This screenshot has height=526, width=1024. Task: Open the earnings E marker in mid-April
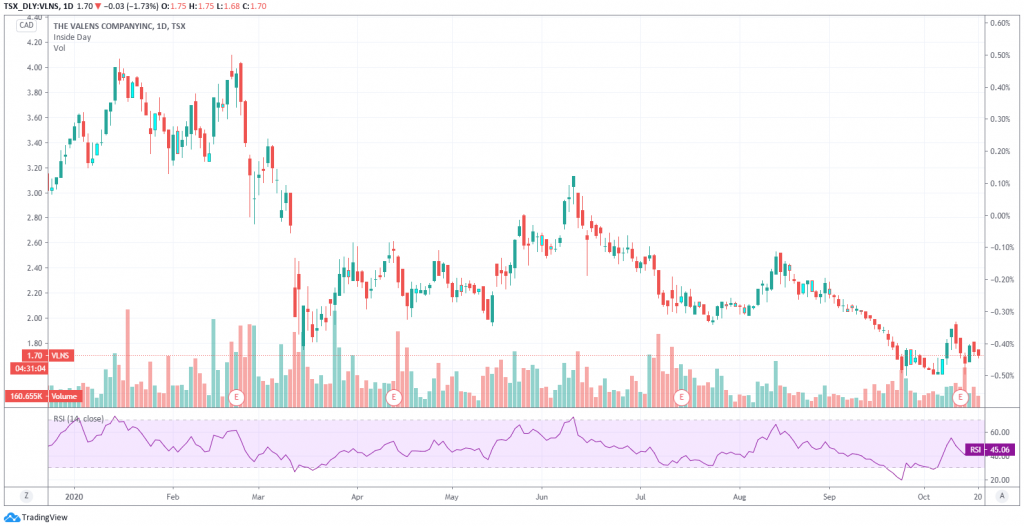(392, 397)
